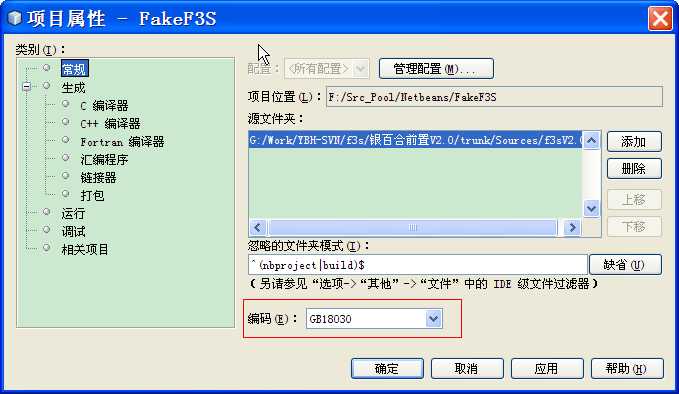Select 汇编程序 in category tree
This screenshot has width=679, height=394.
[x=104, y=160]
